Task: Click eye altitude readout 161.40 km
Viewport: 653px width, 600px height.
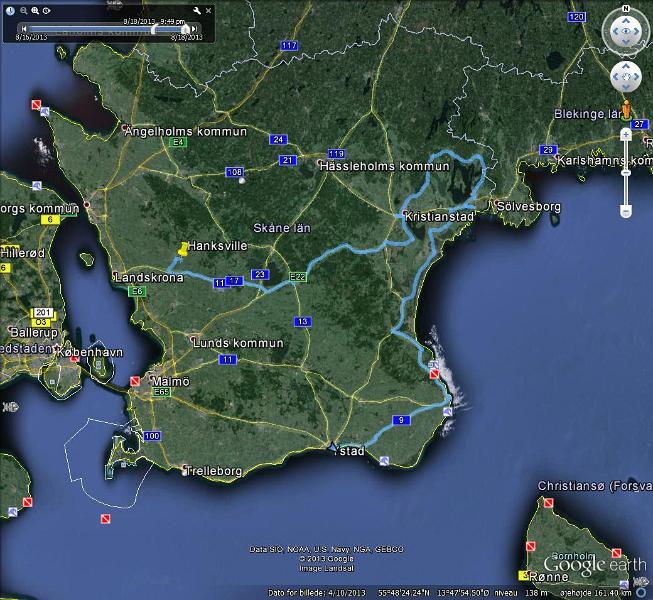Action: coord(613,593)
